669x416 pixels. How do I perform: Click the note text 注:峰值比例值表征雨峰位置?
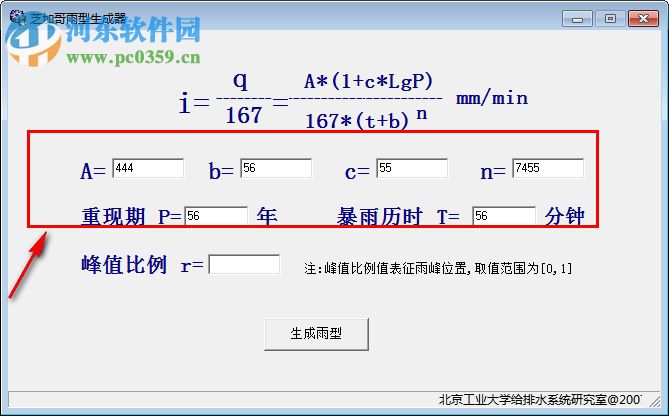pos(387,268)
